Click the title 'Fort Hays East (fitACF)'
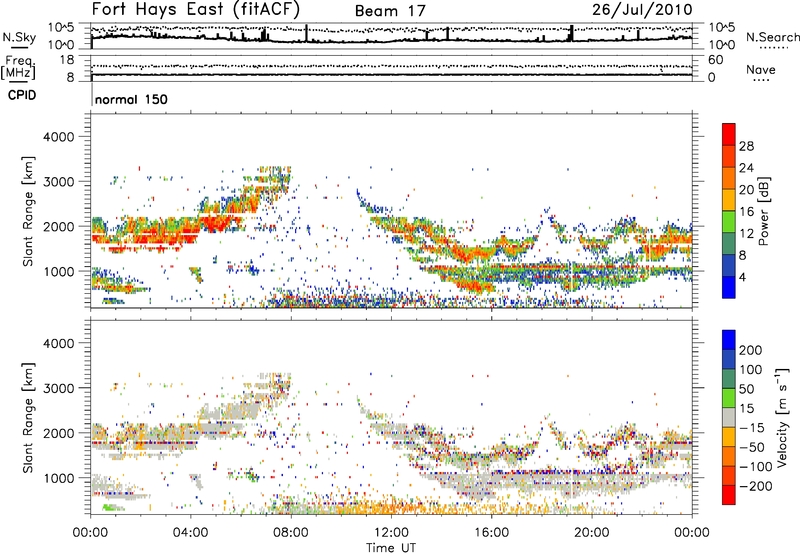 coord(195,10)
